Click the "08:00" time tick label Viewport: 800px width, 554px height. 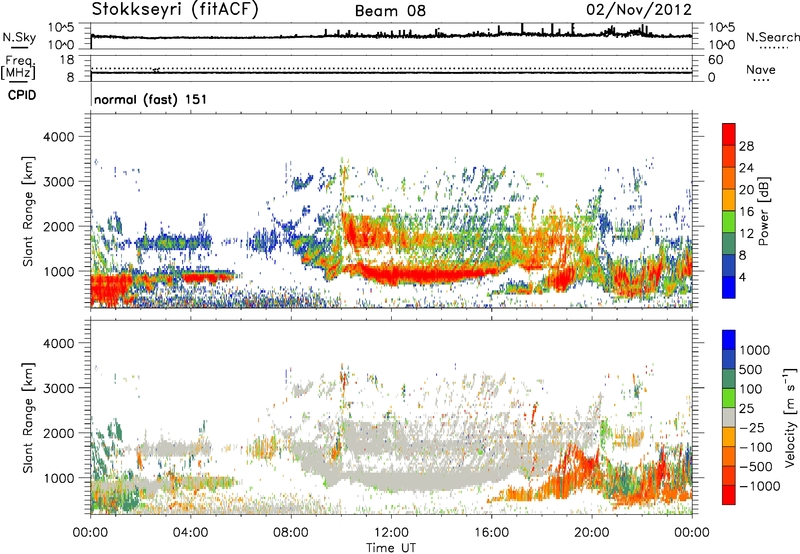tap(291, 533)
